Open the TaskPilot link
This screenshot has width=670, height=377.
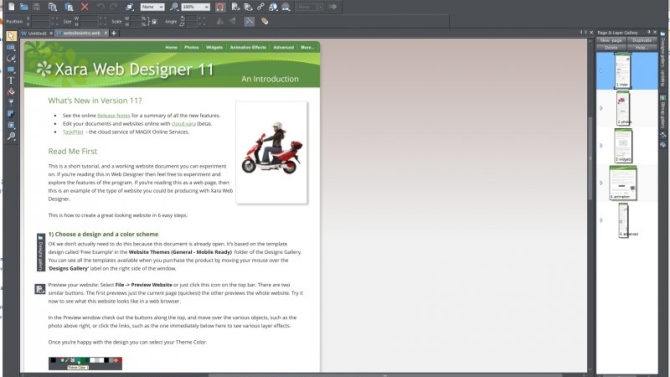(x=73, y=132)
